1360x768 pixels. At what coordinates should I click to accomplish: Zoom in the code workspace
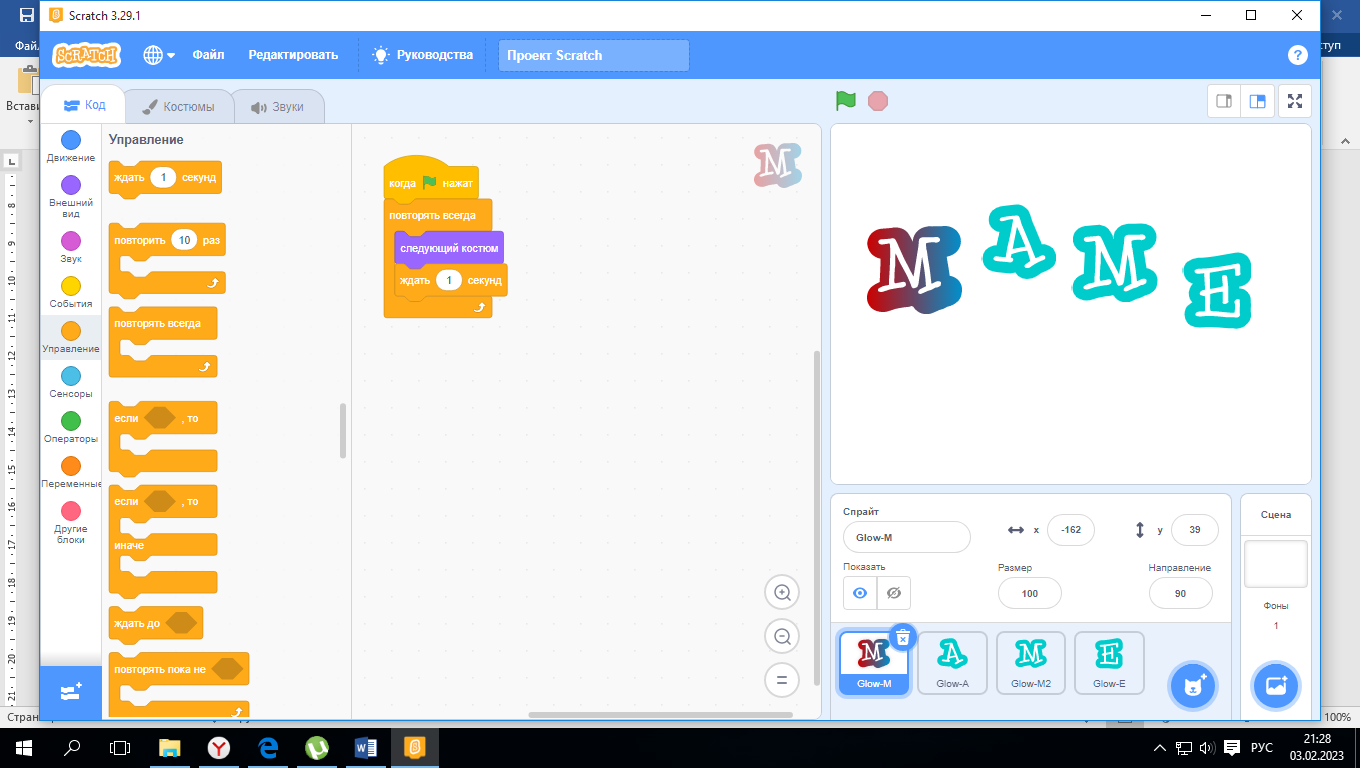(x=782, y=592)
